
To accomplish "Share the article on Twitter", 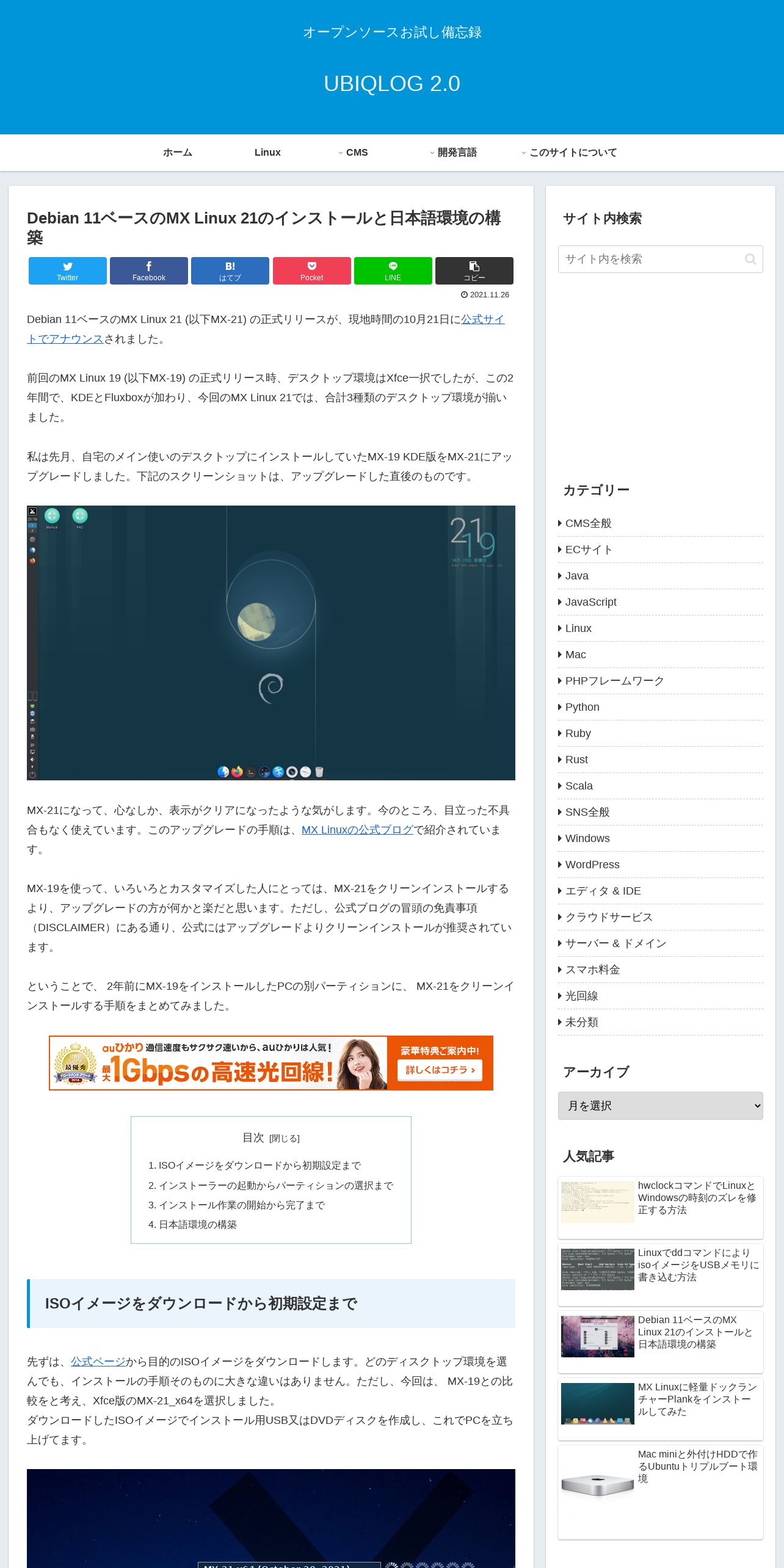I will [68, 270].
